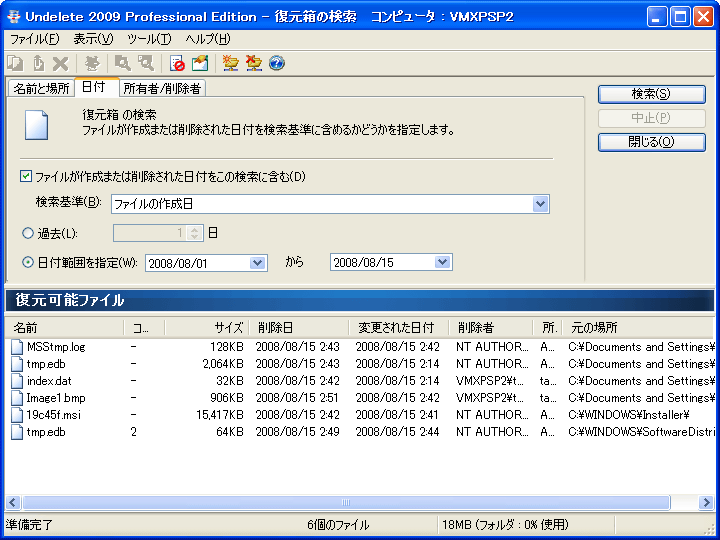Open the start date 2008/08/01 dropdown

click(x=257, y=263)
